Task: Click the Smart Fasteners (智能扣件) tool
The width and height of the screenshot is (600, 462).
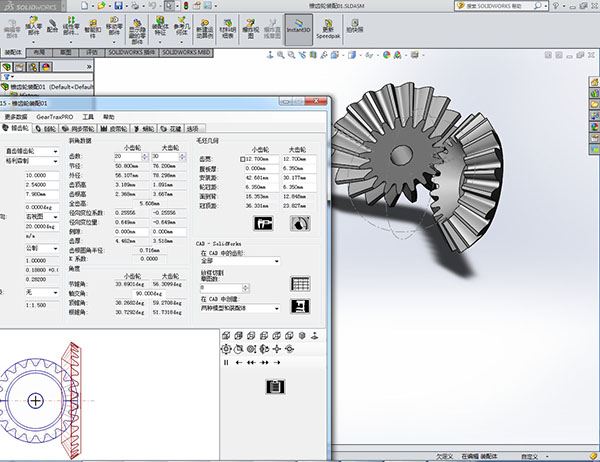Action: point(93,29)
